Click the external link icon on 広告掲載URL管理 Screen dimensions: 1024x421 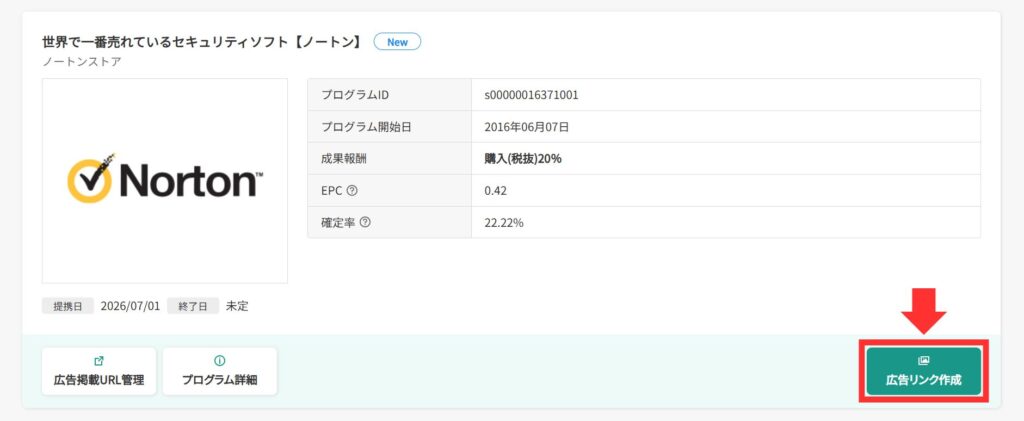coord(99,361)
